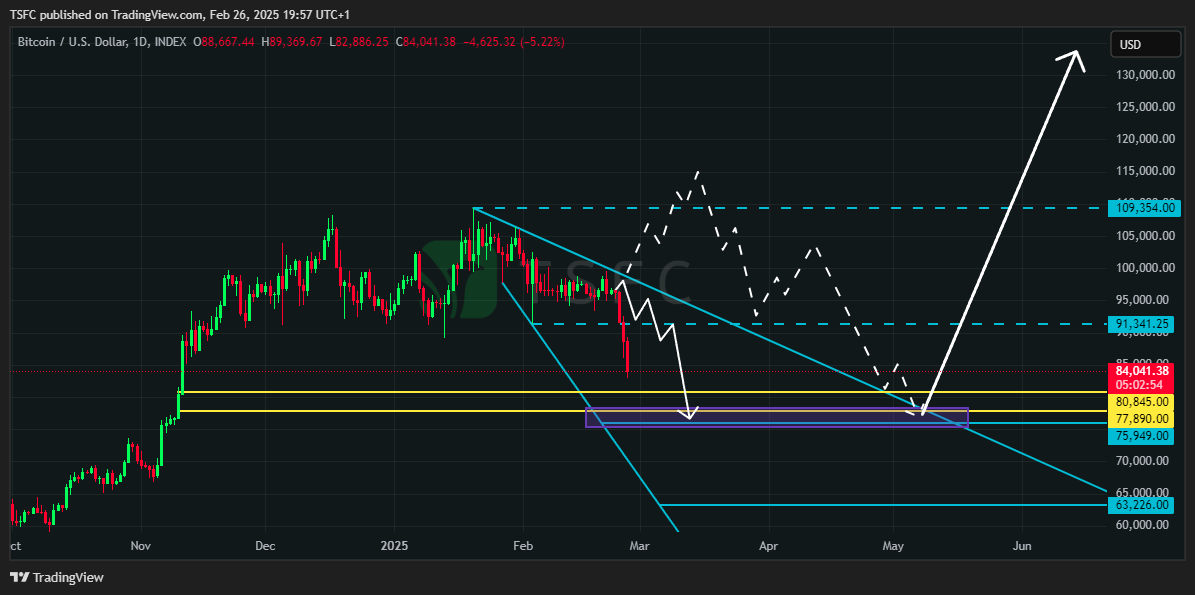
Task: Click the 'Apr' time axis label
Action: click(x=770, y=546)
